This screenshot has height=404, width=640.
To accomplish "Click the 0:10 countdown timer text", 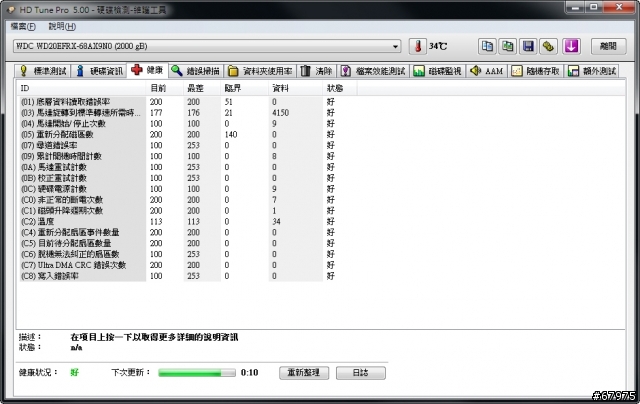I will coord(249,373).
